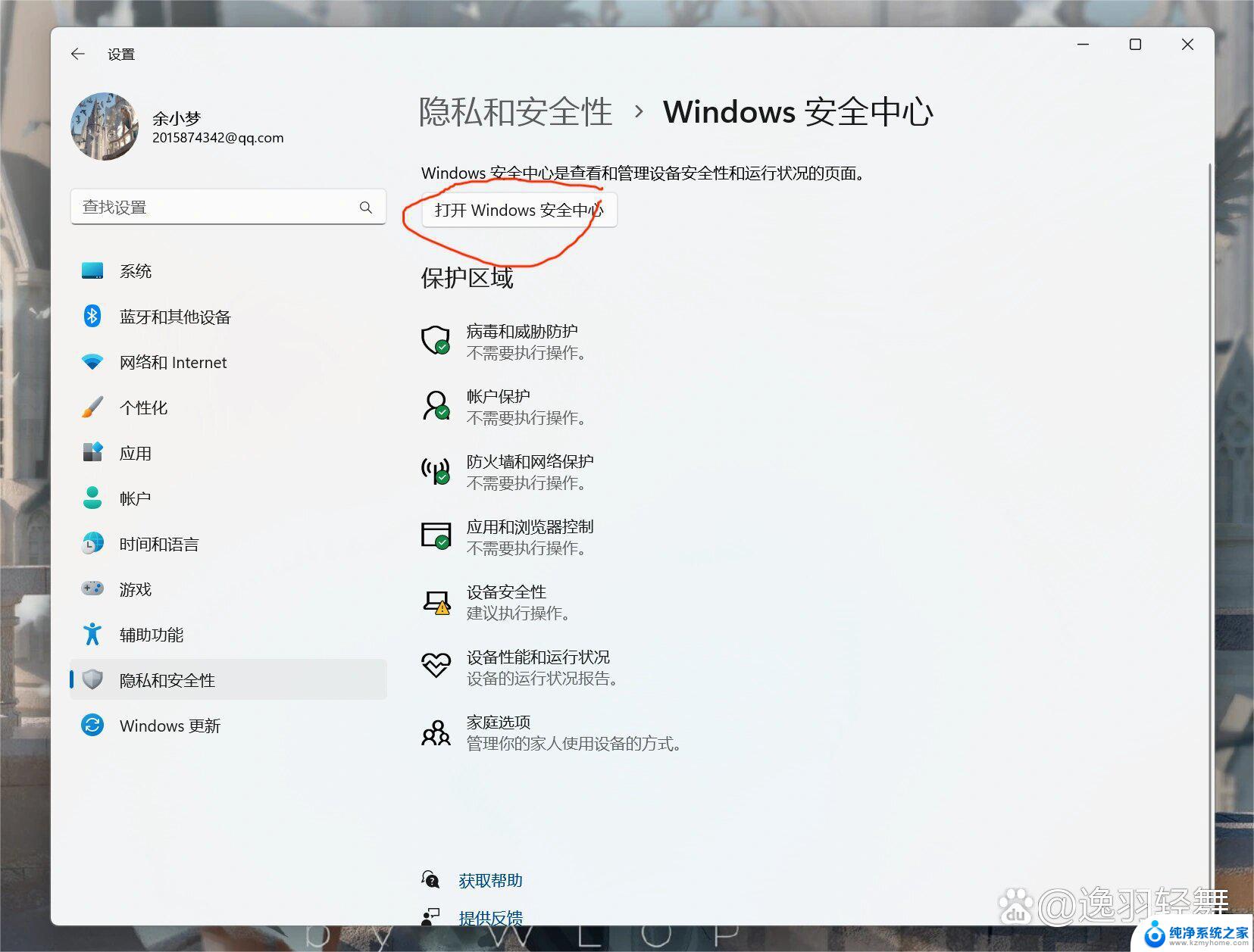Click the account protection person icon

pos(436,405)
